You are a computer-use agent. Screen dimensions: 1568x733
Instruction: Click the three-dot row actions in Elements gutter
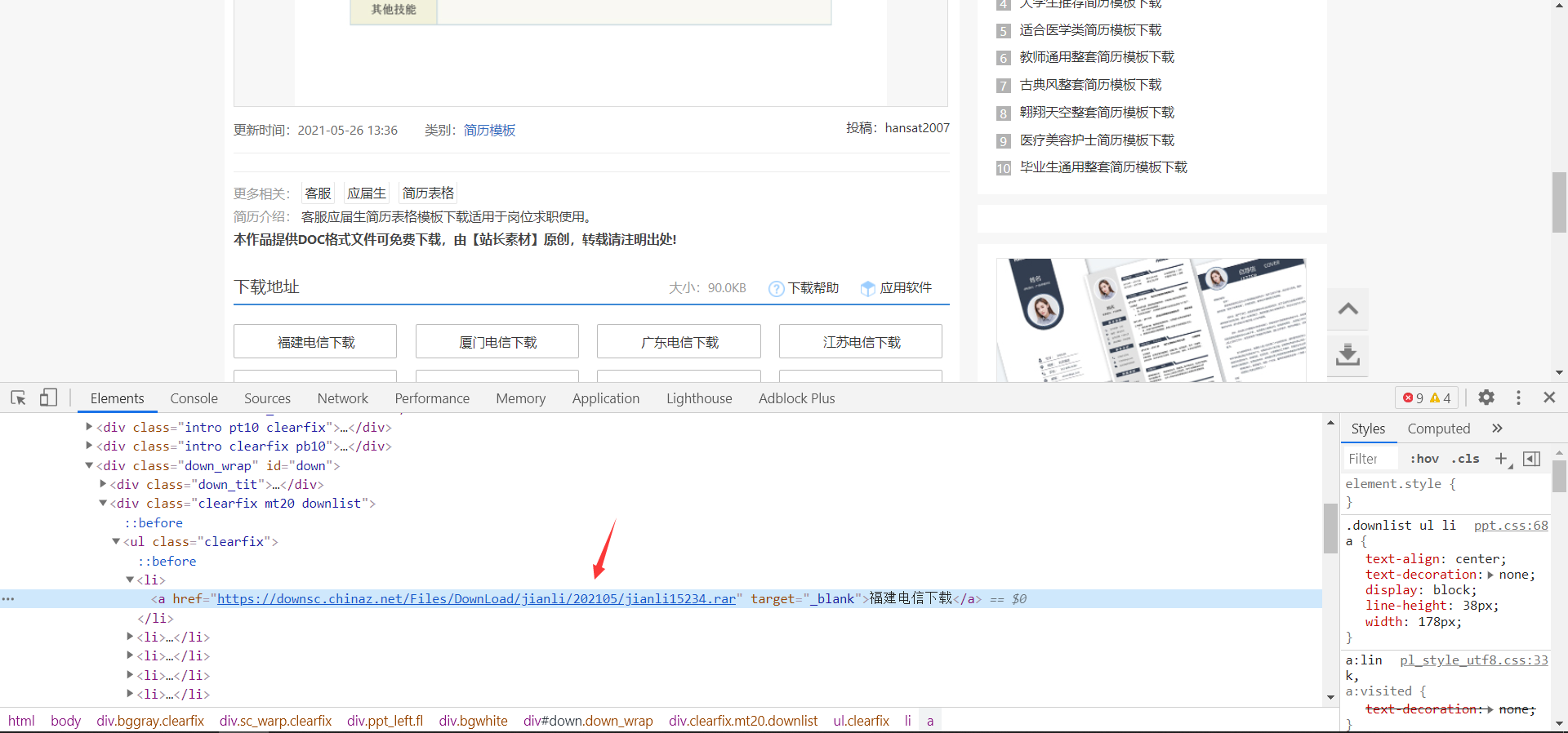[x=8, y=599]
